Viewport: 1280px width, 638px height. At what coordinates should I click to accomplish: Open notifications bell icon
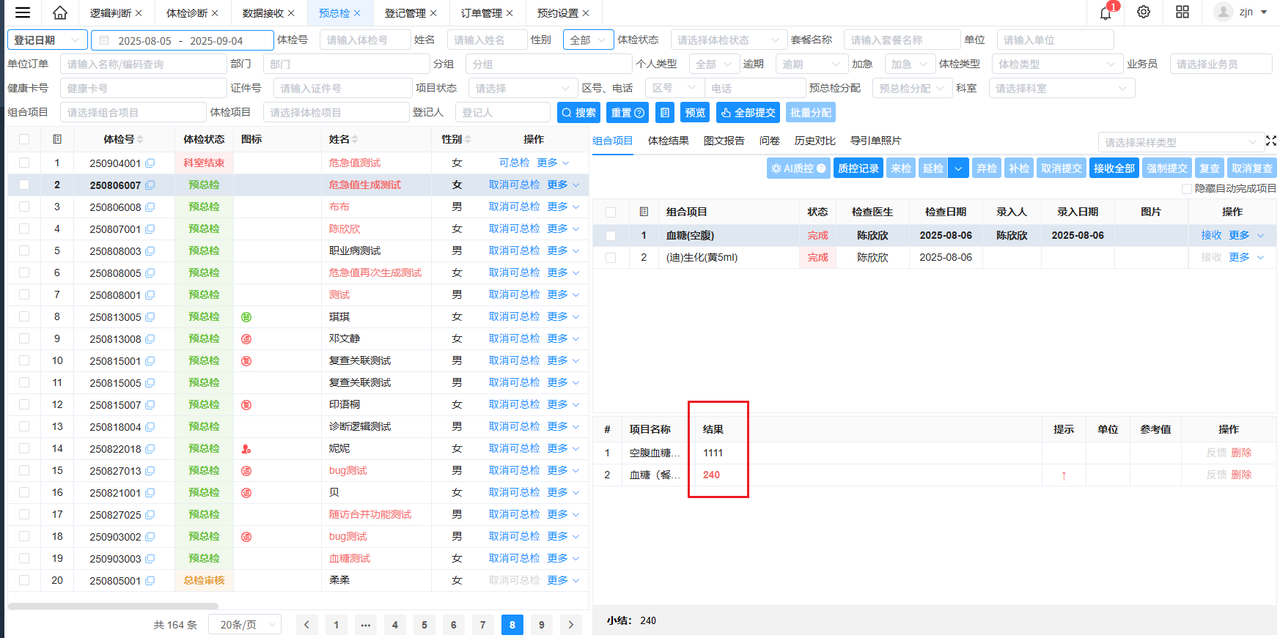click(1106, 13)
